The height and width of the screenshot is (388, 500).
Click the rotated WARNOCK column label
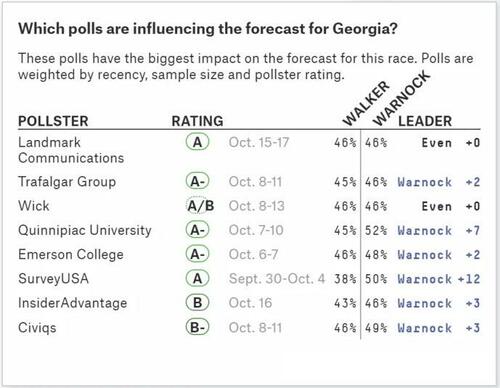pos(401,98)
